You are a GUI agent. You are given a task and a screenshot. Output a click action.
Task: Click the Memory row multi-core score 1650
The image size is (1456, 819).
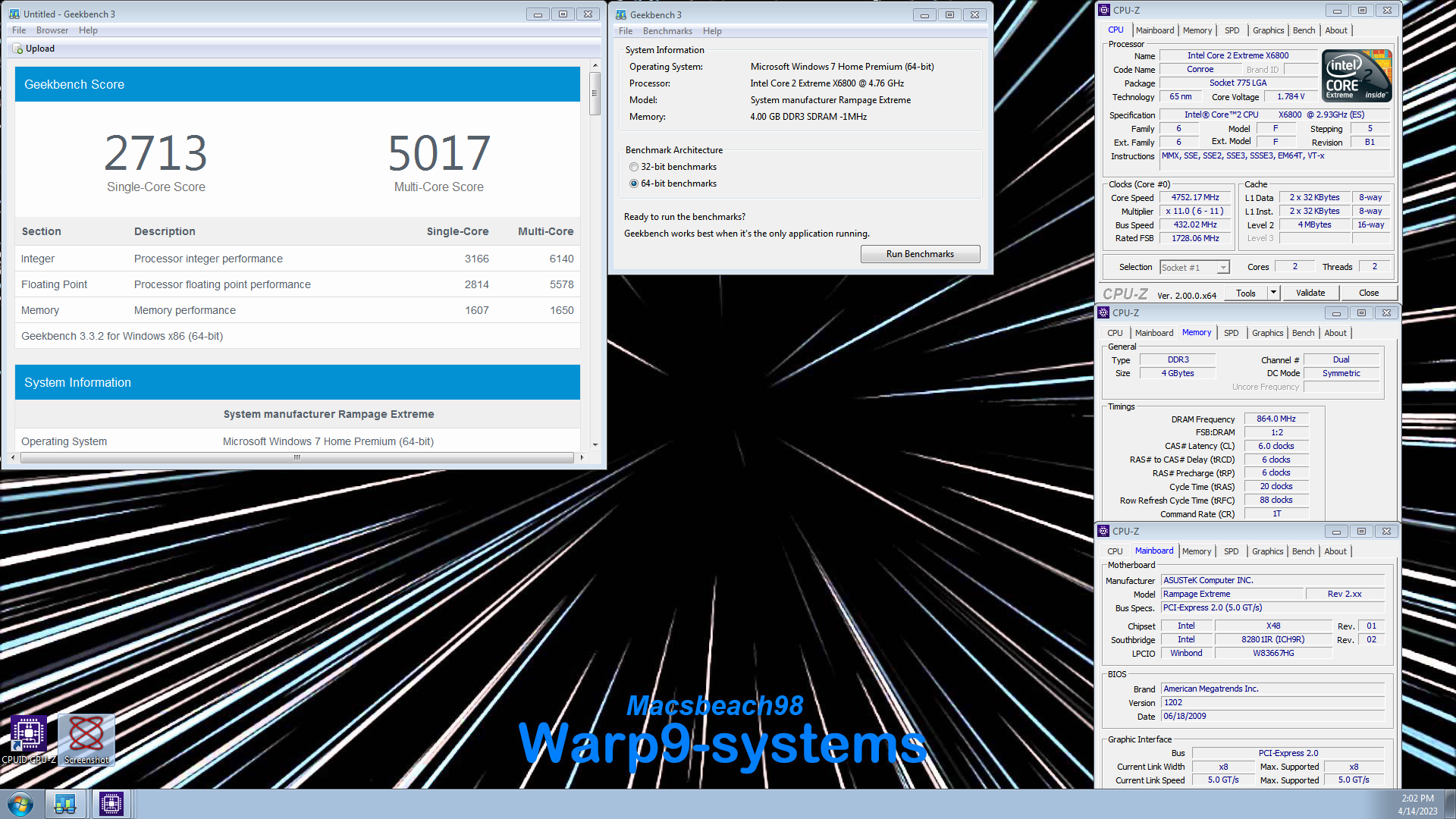pos(561,310)
